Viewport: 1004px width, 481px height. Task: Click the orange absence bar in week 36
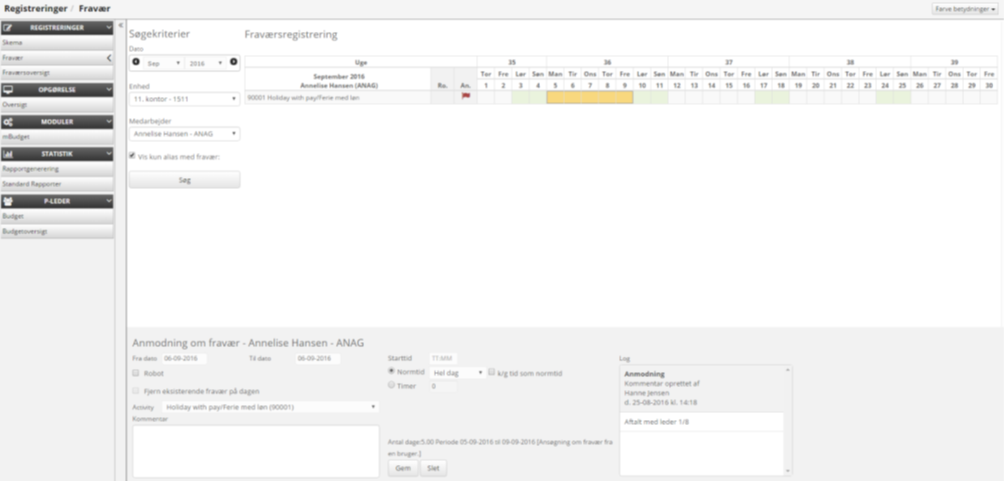point(589,98)
